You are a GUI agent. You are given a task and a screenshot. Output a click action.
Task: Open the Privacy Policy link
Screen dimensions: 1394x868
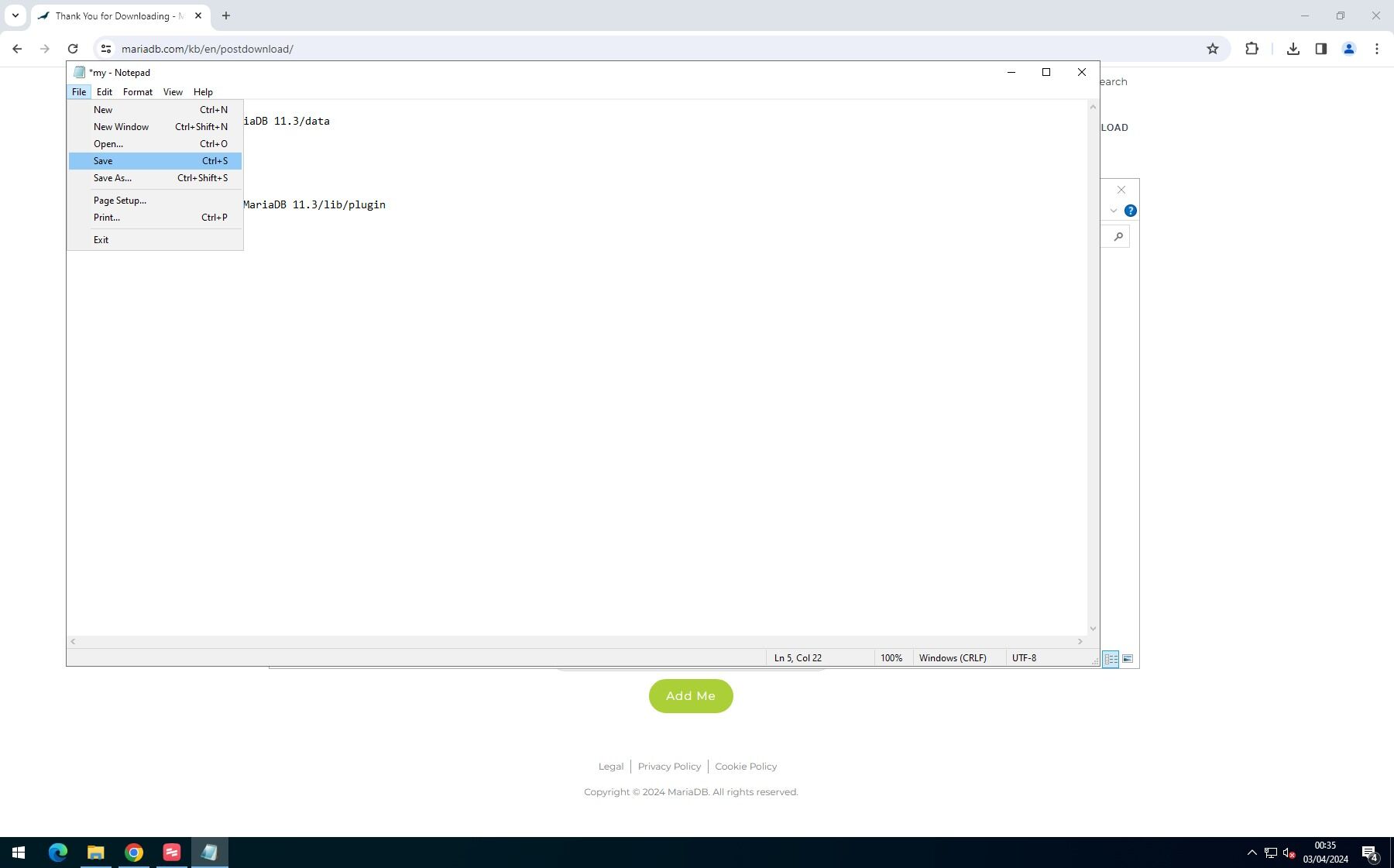click(669, 767)
